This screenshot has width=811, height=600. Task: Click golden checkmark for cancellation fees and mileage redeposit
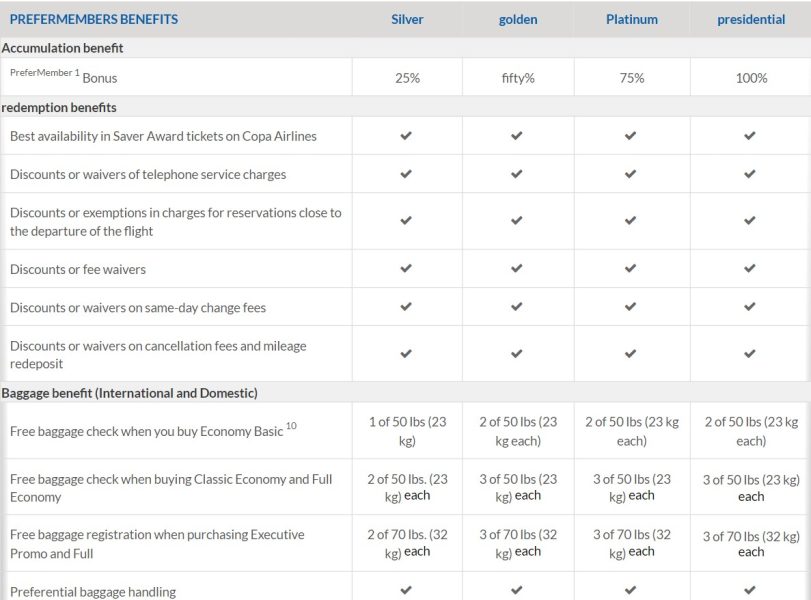click(517, 354)
